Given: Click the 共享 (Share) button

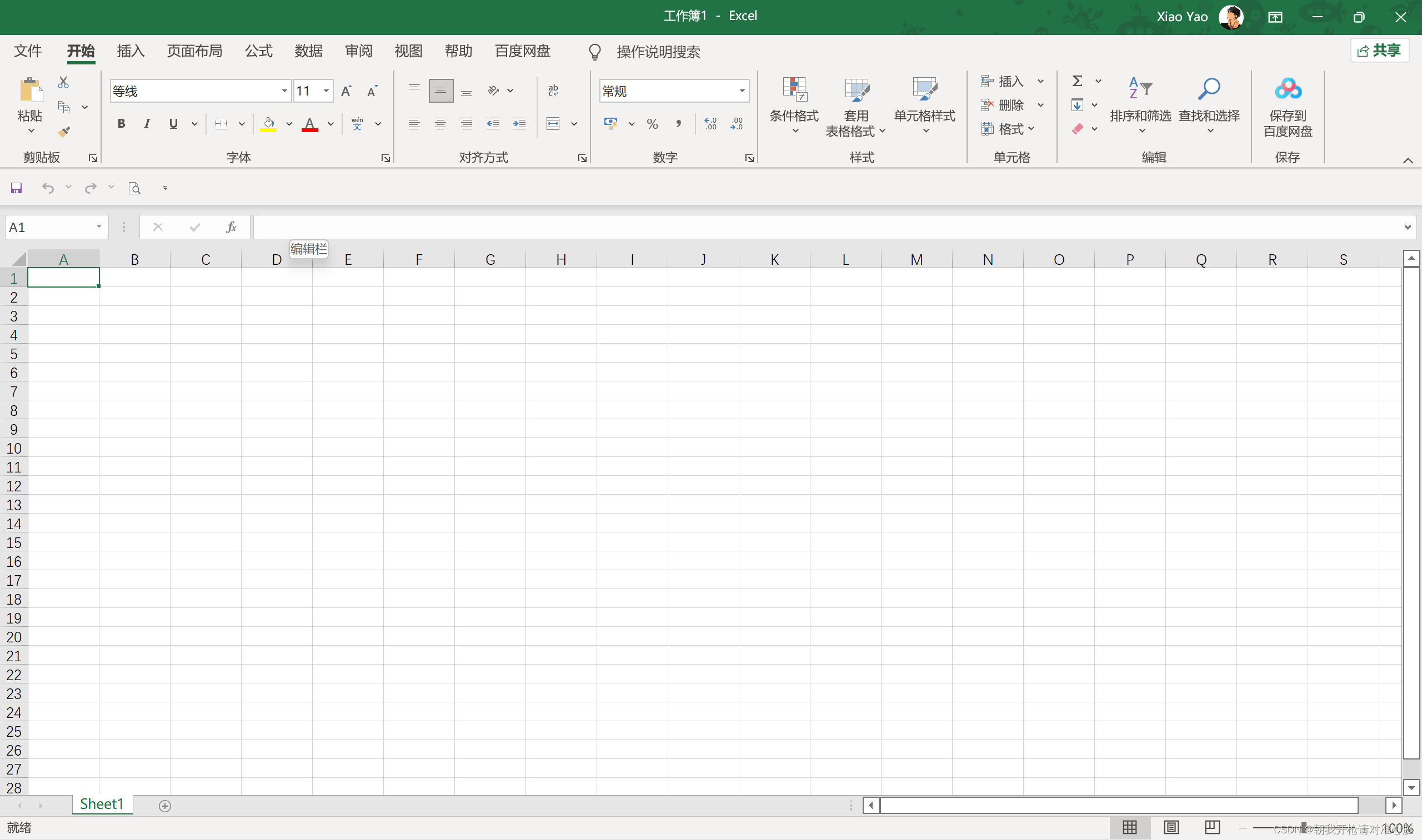Looking at the screenshot, I should tap(1380, 51).
